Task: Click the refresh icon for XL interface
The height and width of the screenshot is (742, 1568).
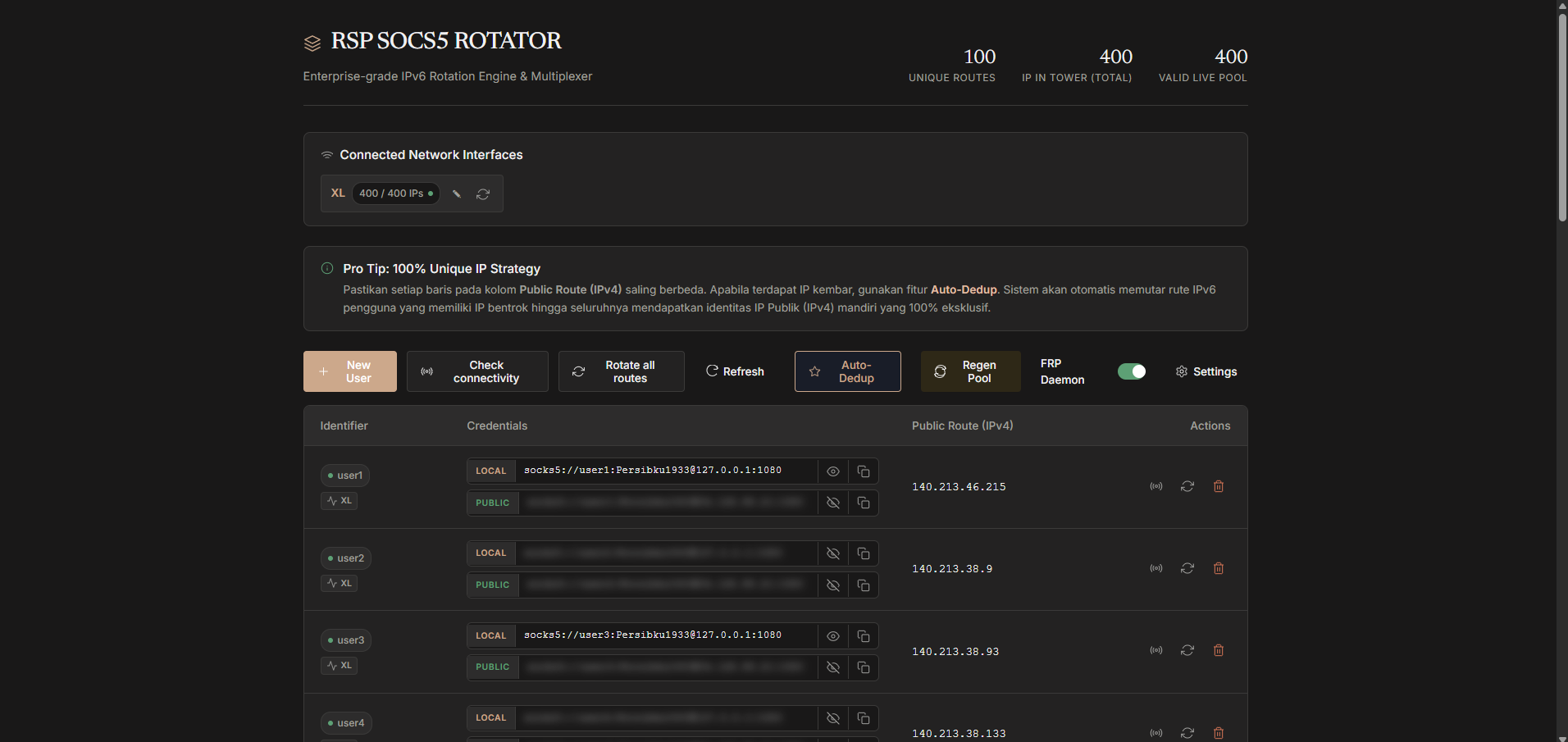Action: 483,194
